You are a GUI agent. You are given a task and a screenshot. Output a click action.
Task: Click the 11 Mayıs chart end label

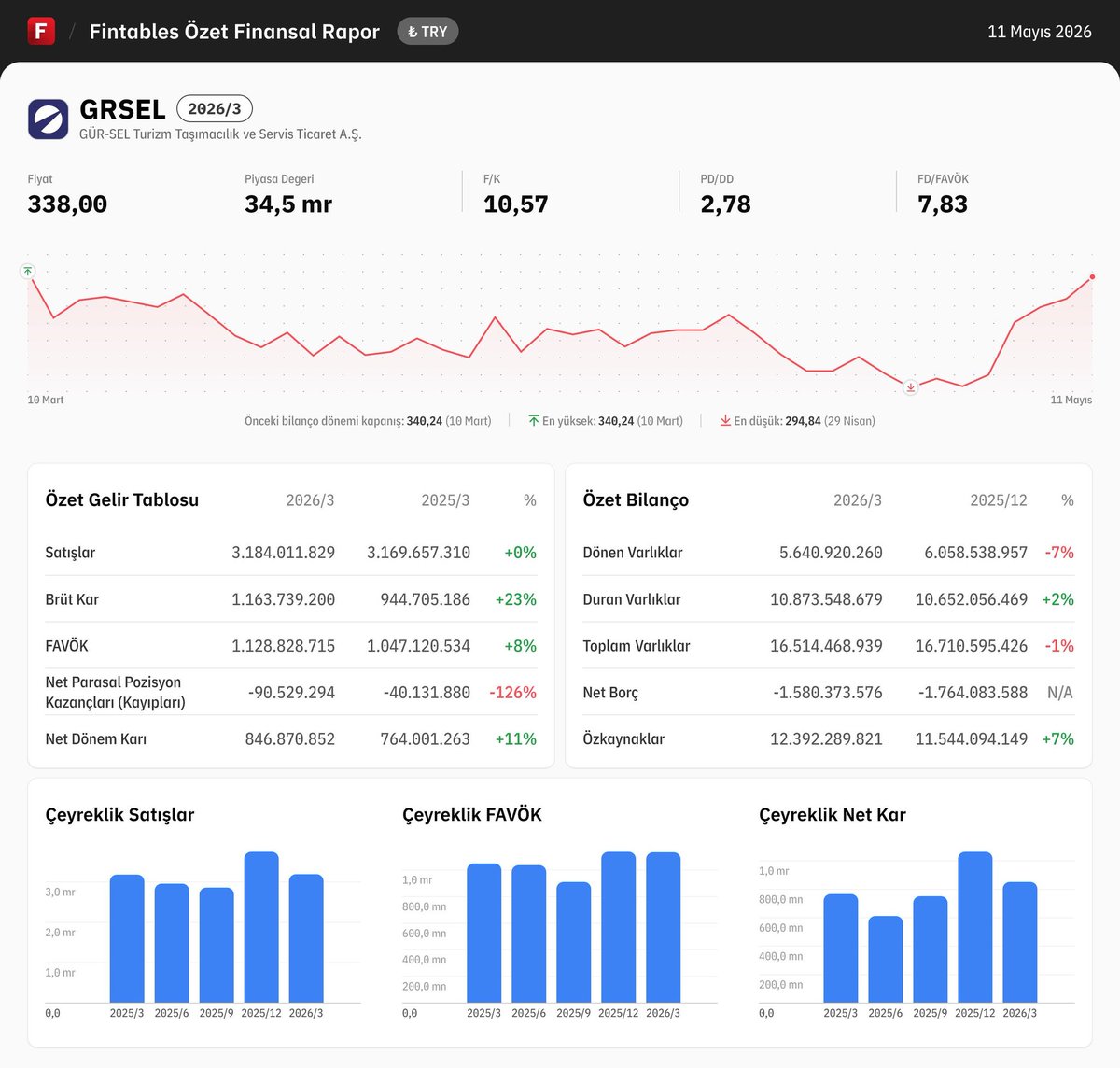click(x=1071, y=400)
